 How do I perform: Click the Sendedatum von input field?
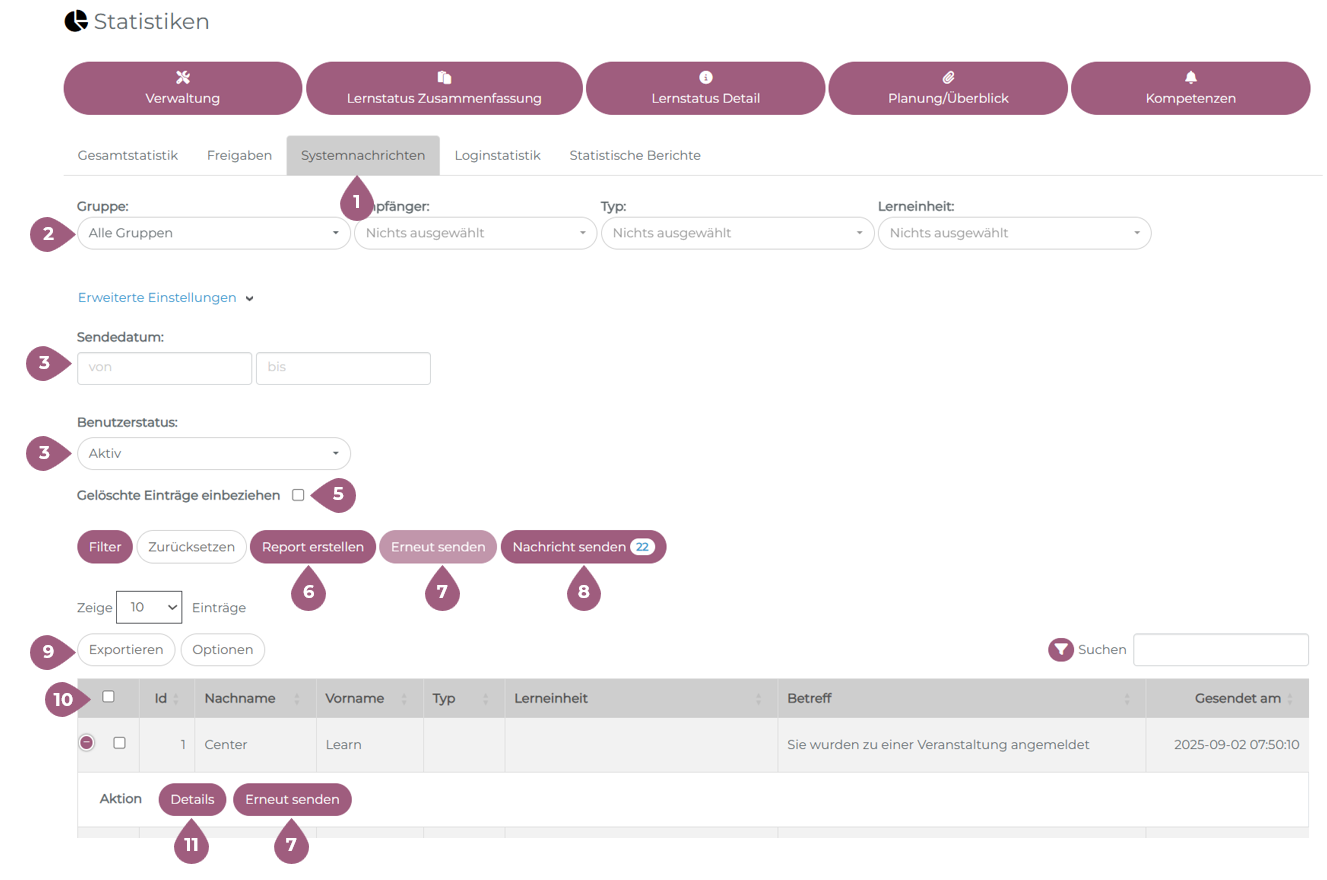[x=164, y=368]
